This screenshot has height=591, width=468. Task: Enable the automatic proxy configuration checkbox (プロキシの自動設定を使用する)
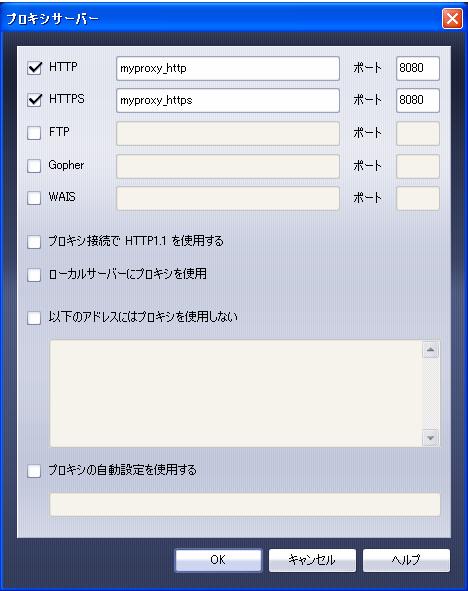34,471
